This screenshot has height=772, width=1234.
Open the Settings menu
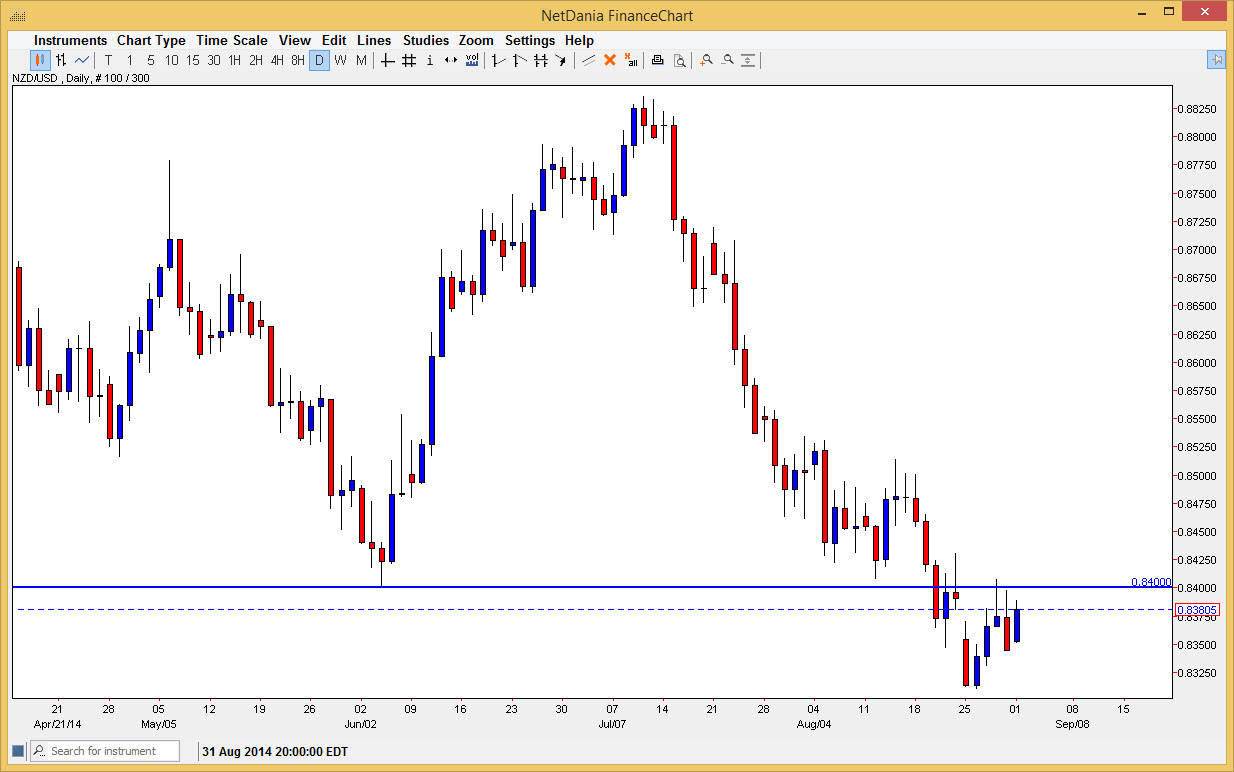(529, 40)
